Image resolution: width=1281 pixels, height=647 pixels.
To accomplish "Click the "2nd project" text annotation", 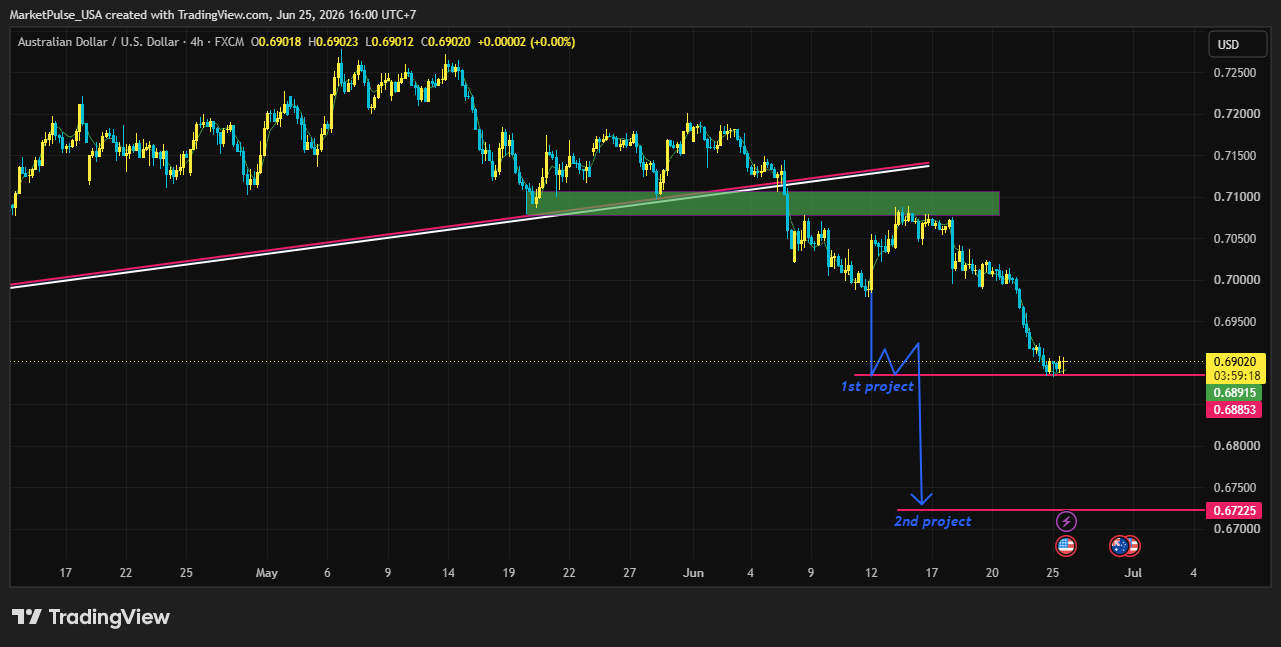I will [932, 521].
